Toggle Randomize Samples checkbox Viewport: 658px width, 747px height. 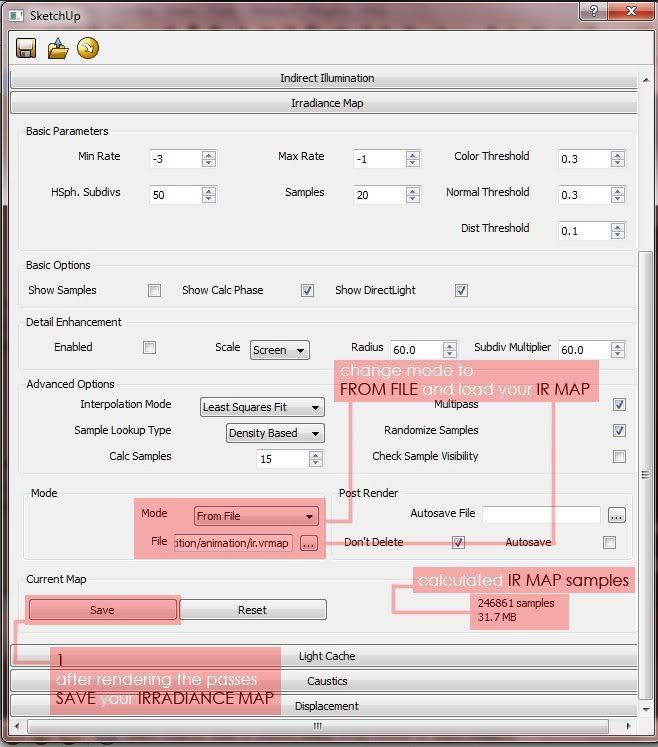(x=619, y=431)
